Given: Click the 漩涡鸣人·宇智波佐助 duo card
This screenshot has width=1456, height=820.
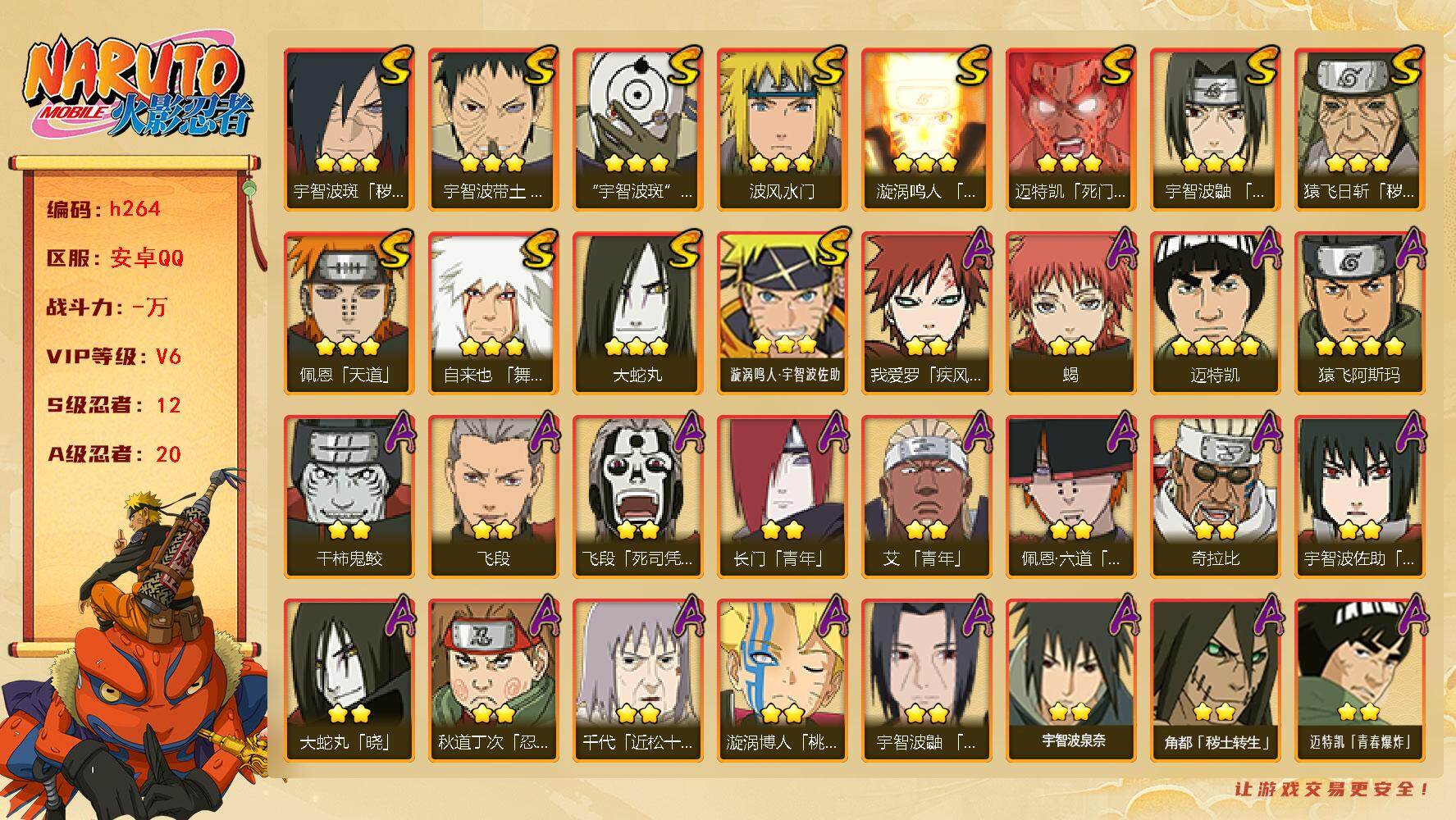Looking at the screenshot, I should [782, 312].
